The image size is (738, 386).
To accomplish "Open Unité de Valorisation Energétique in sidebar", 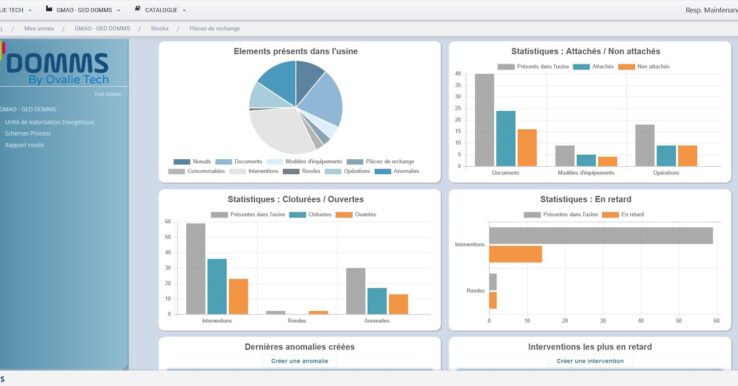I will coord(49,122).
